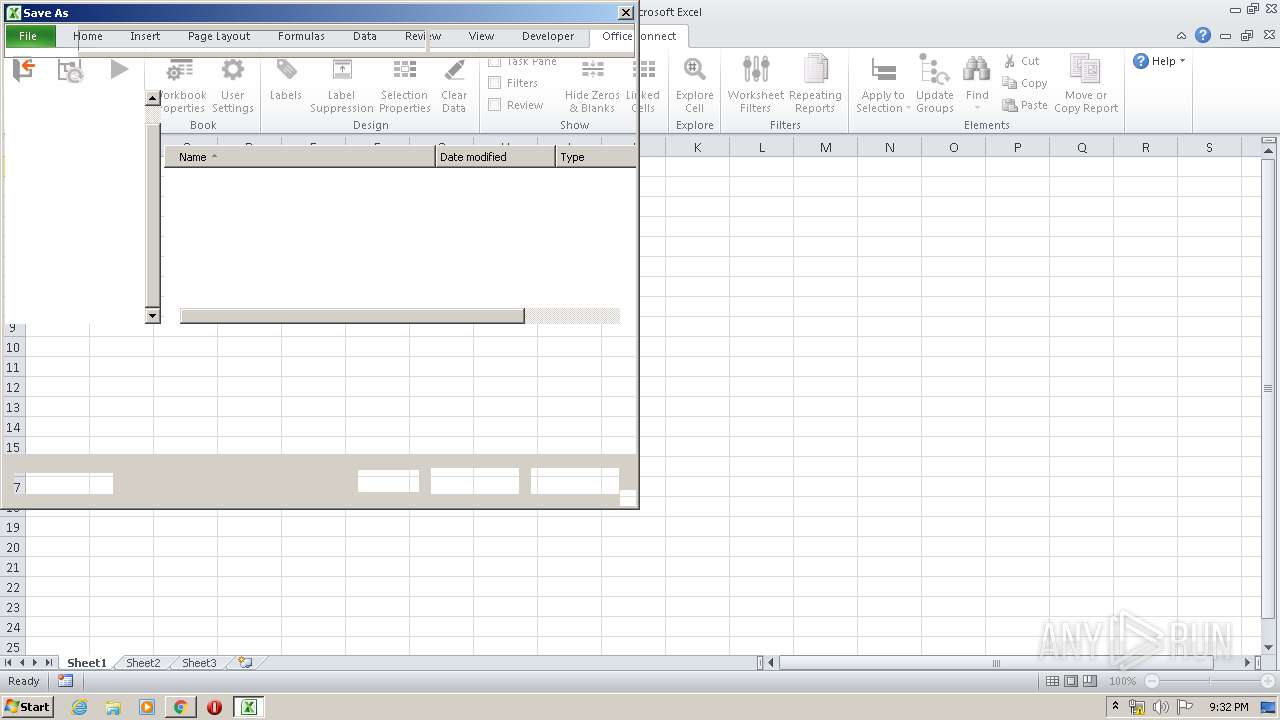Open the File tab
The height and width of the screenshot is (720, 1280).
pyautogui.click(x=28, y=36)
